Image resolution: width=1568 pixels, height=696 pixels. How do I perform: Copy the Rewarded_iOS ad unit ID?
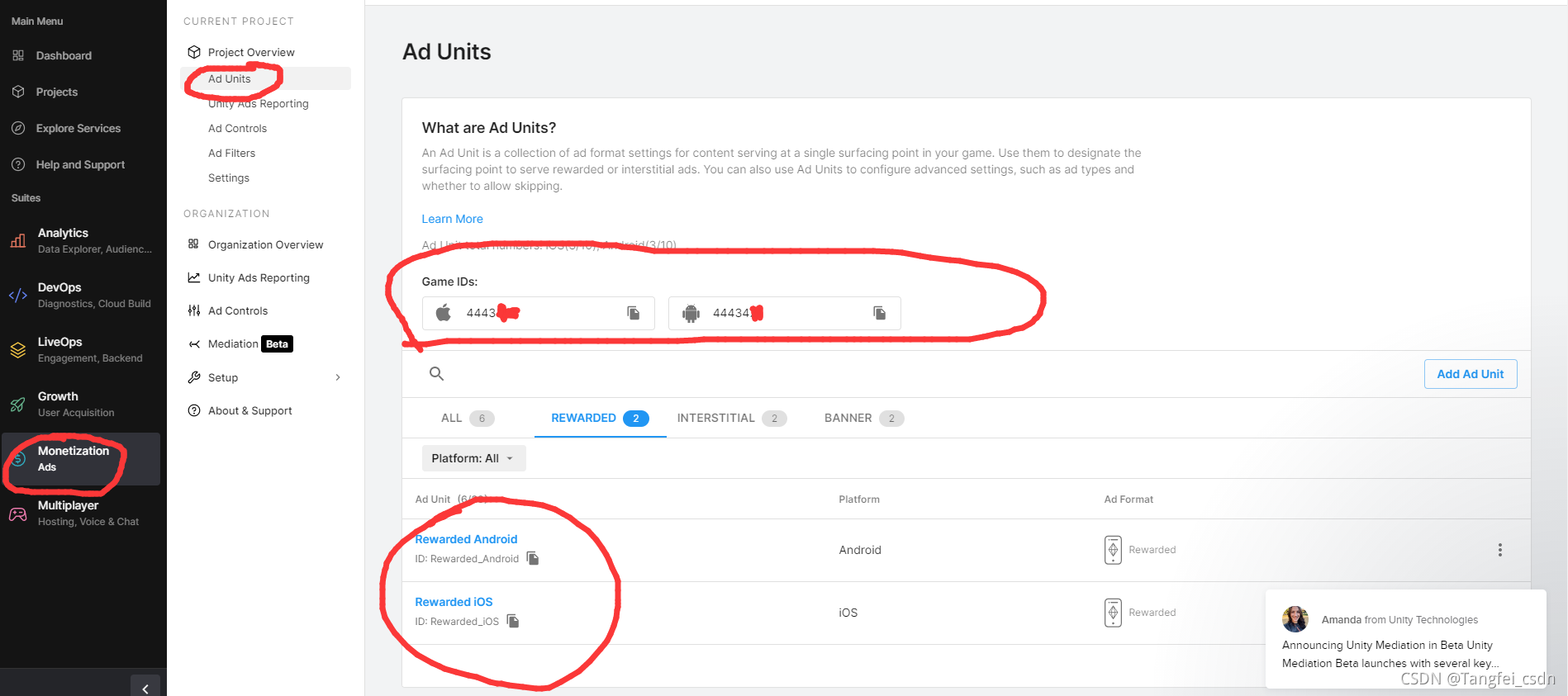pos(513,622)
